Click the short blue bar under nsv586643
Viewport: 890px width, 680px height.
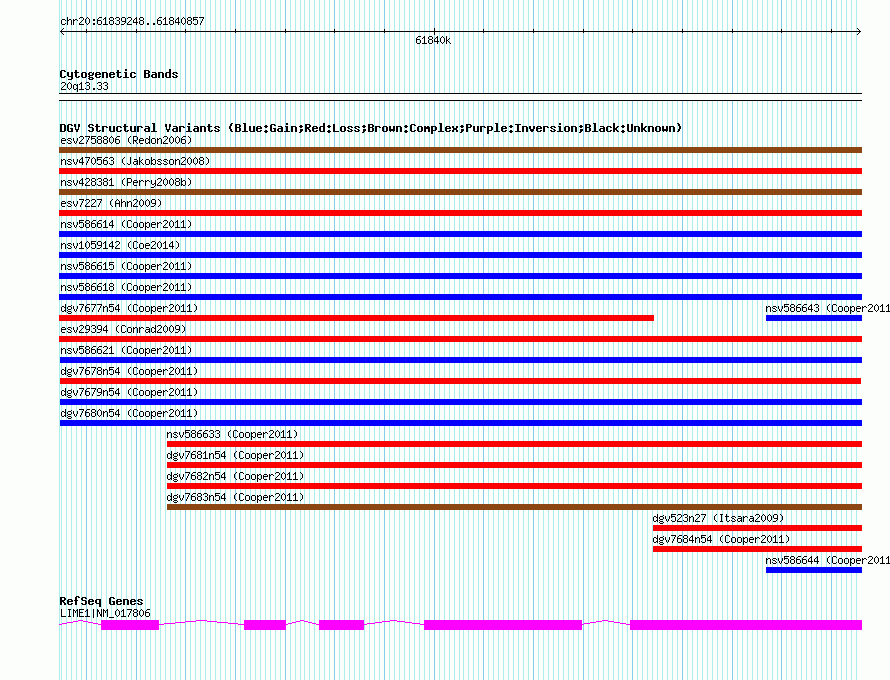(x=814, y=318)
